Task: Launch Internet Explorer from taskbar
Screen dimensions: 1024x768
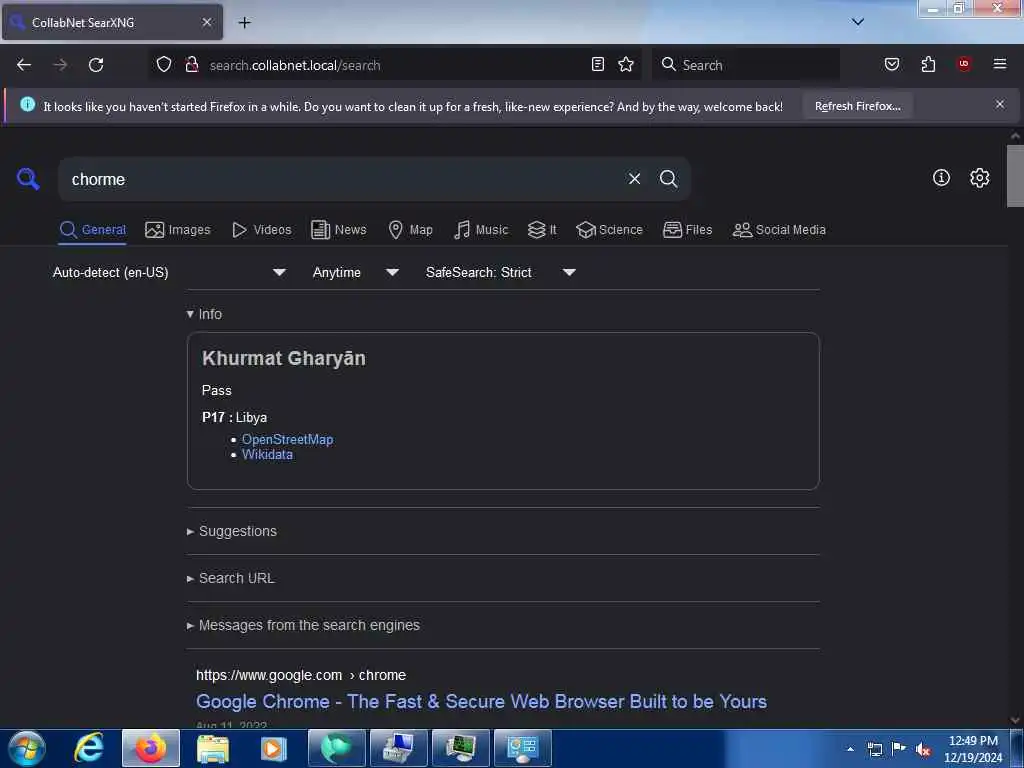Action: click(x=89, y=748)
